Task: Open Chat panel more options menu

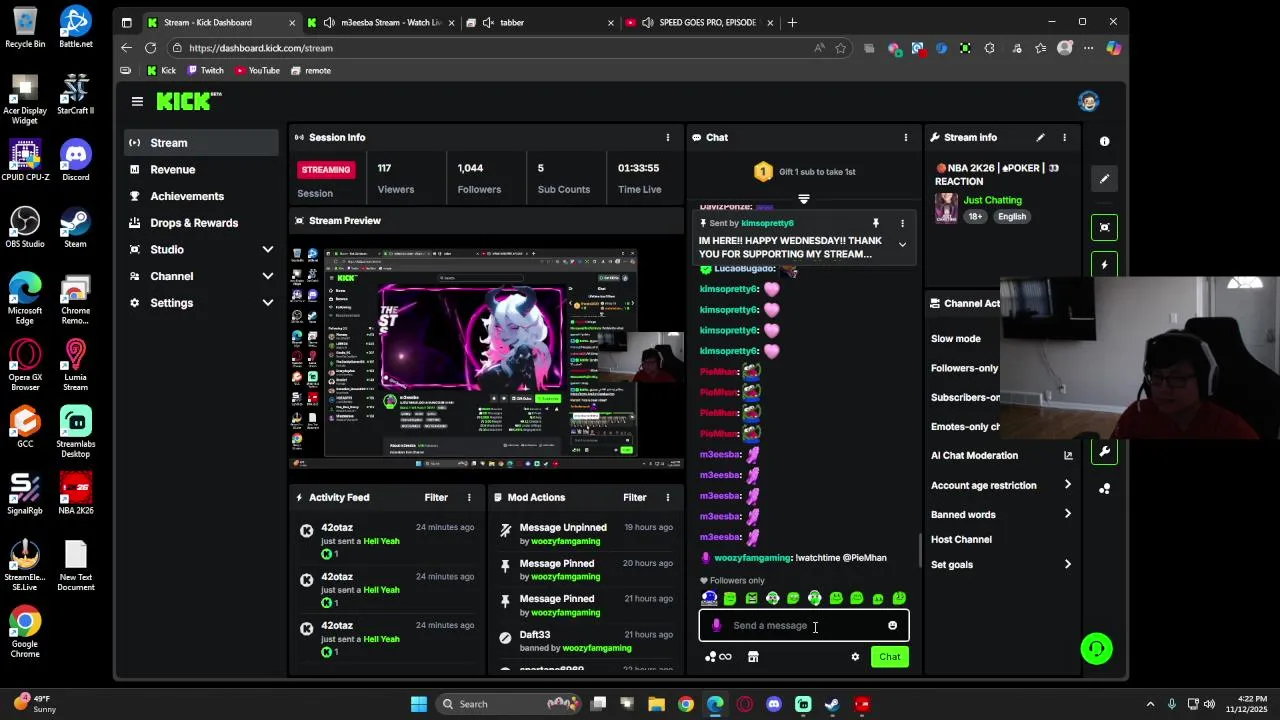Action: pos(906,137)
